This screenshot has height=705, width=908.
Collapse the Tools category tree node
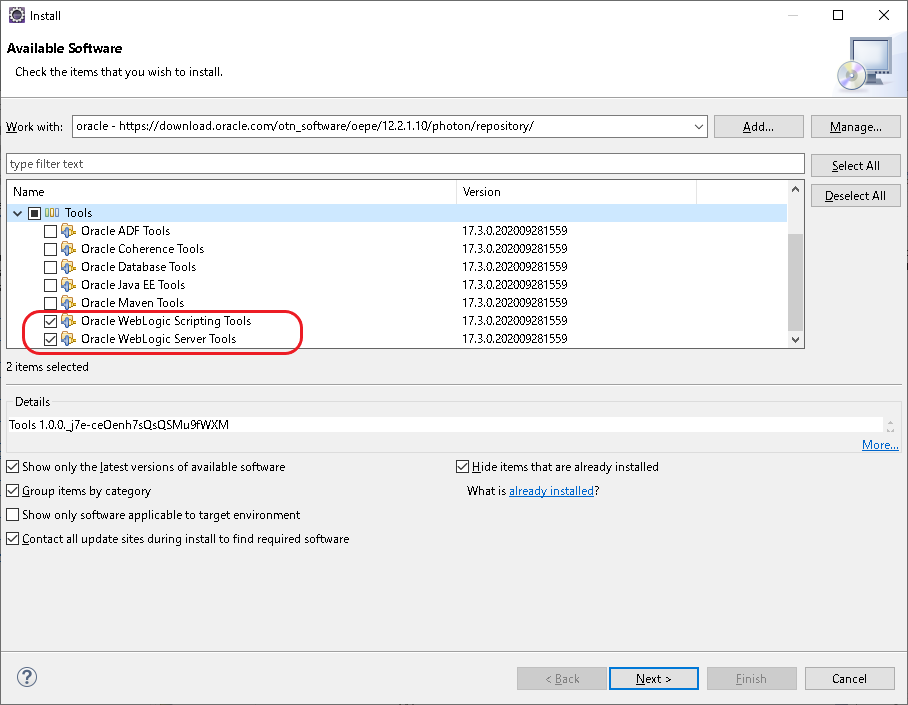pyautogui.click(x=17, y=213)
